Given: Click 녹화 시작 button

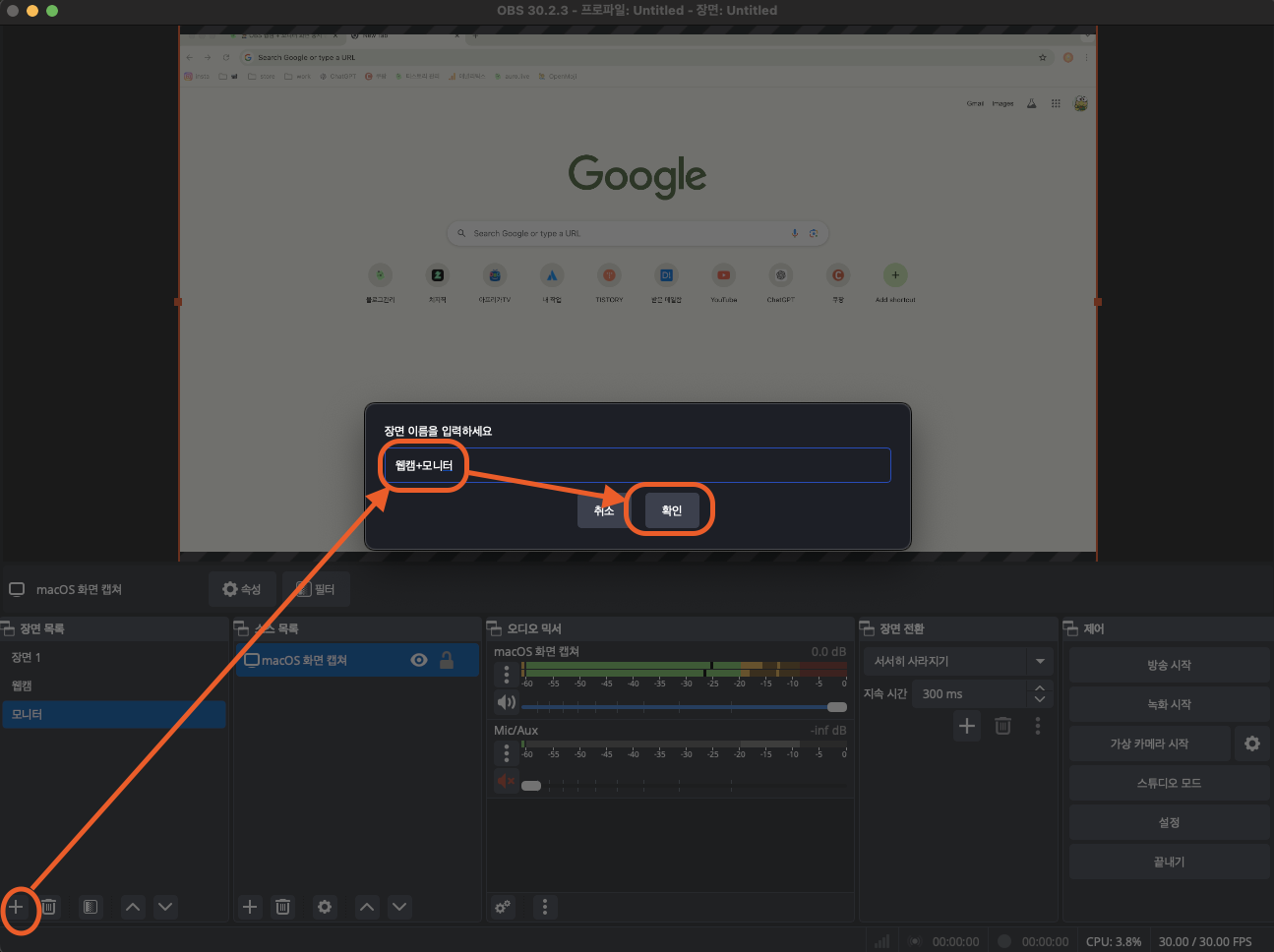Looking at the screenshot, I should [1169, 704].
